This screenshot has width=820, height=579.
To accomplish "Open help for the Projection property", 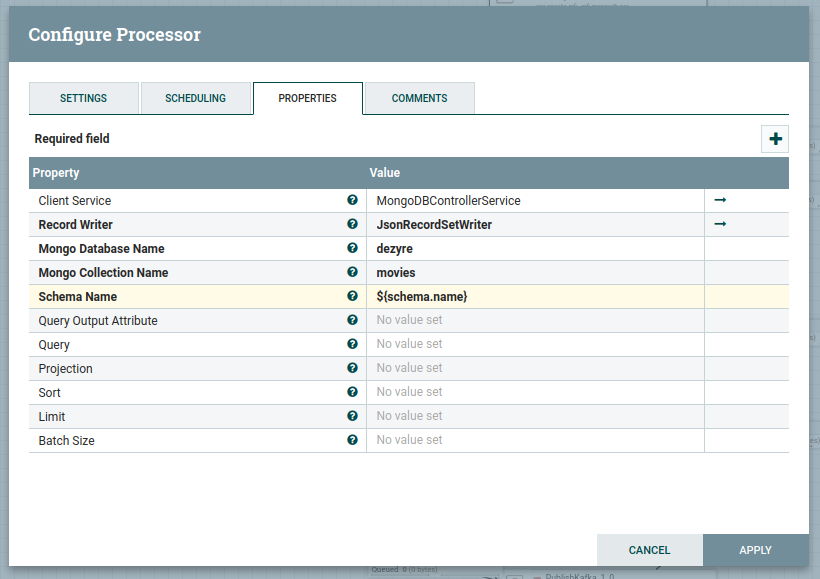I will click(352, 368).
